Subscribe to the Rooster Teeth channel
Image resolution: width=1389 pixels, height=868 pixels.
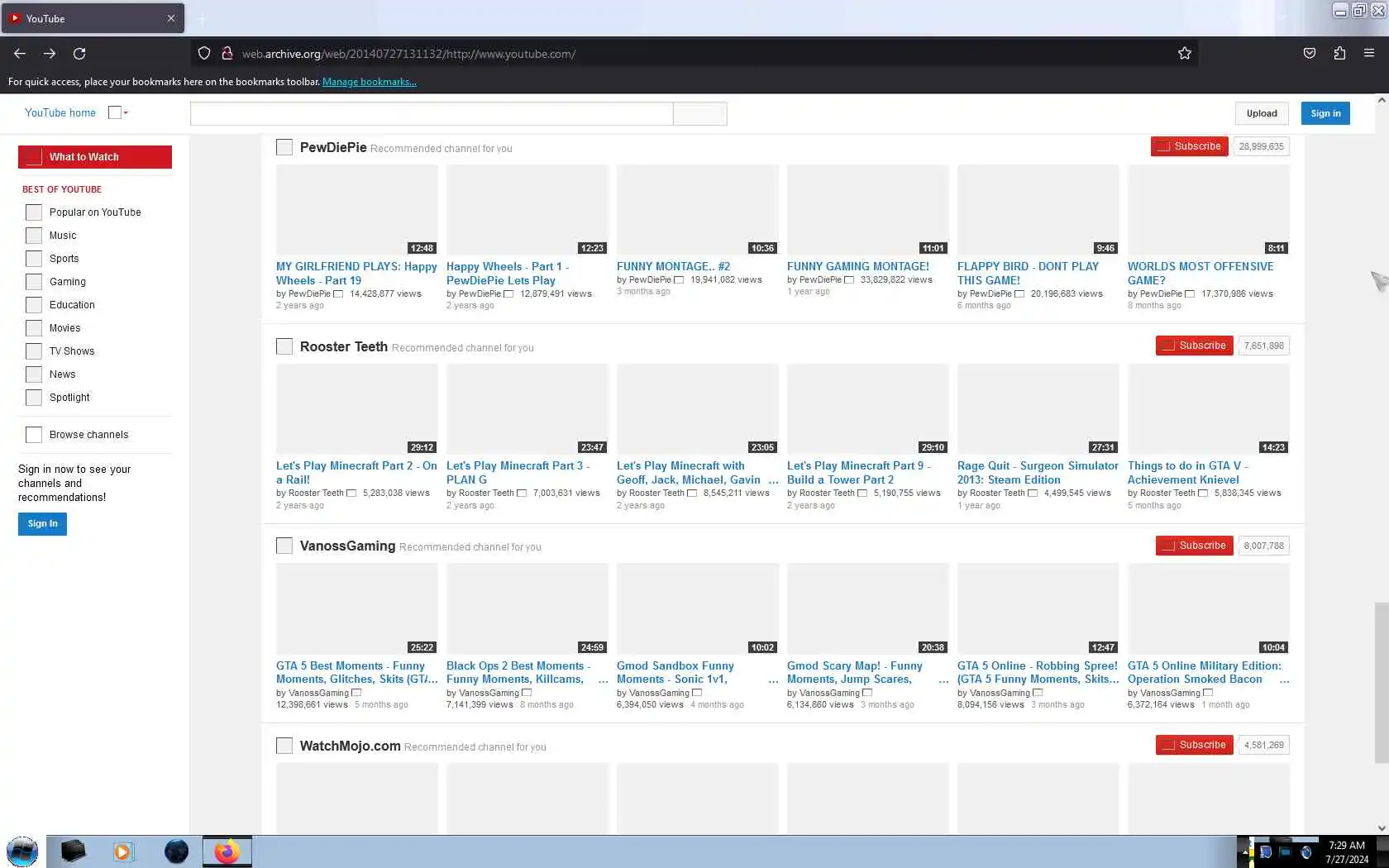pyautogui.click(x=1194, y=346)
